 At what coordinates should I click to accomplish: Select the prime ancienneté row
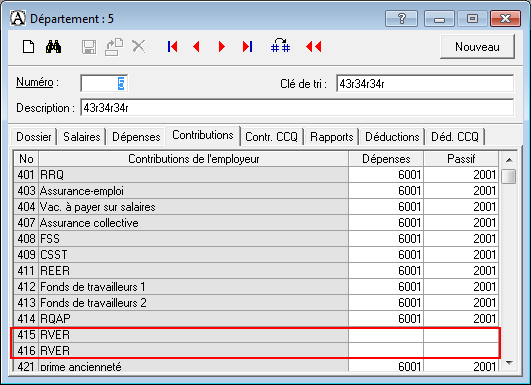point(256,366)
